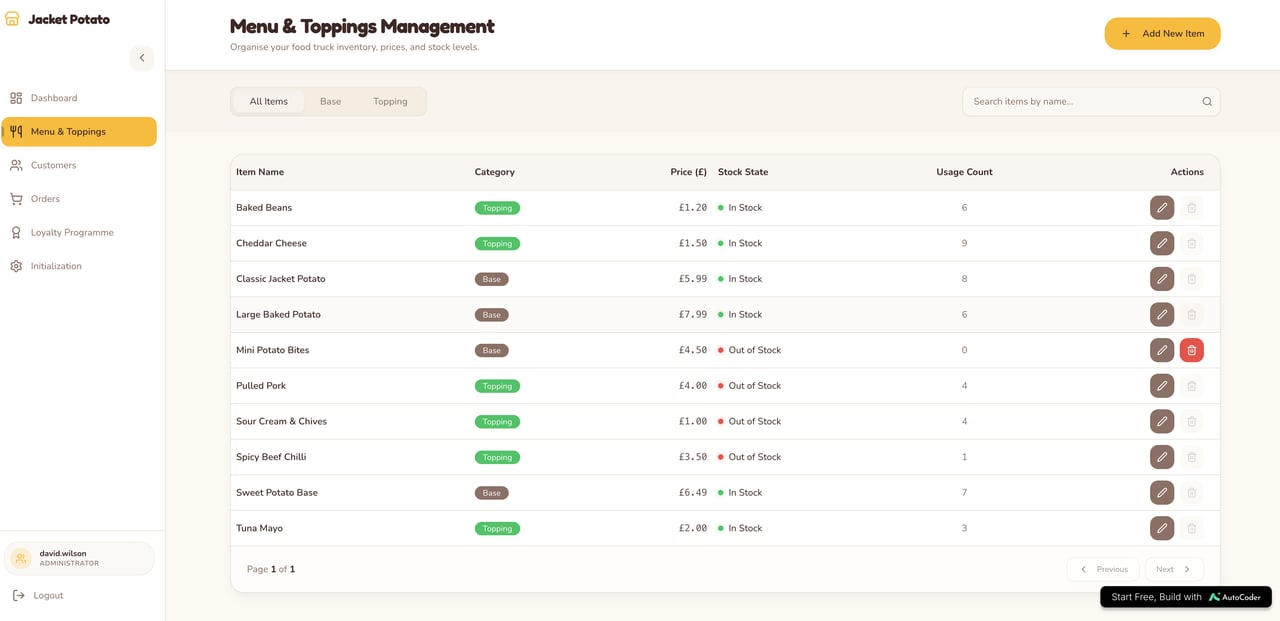Click the trash icon for Baked Beans

point(1191,208)
